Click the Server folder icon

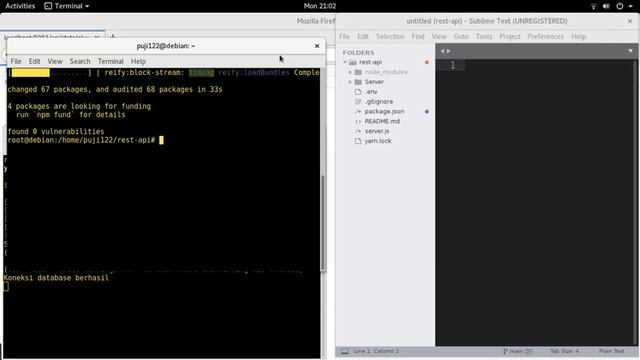tap(358, 82)
